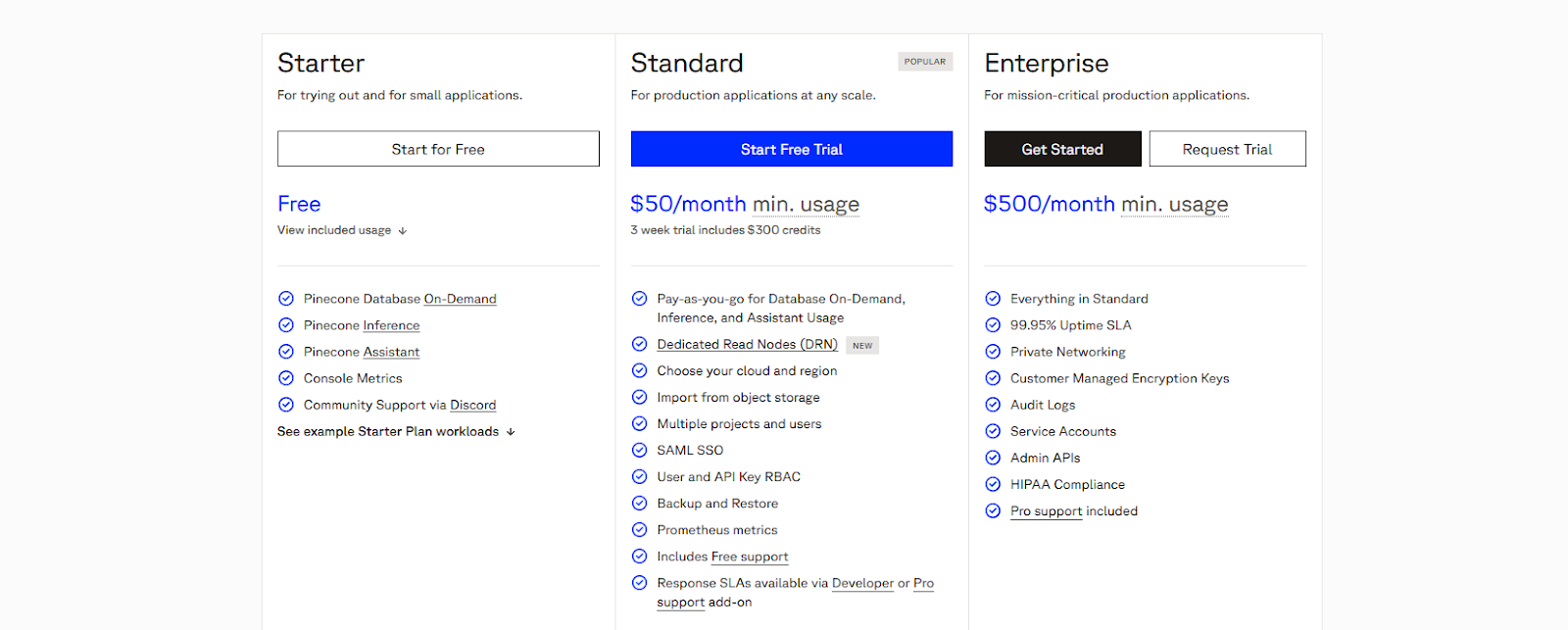
Task: Click Get Started for Enterprise
Action: 1062,149
